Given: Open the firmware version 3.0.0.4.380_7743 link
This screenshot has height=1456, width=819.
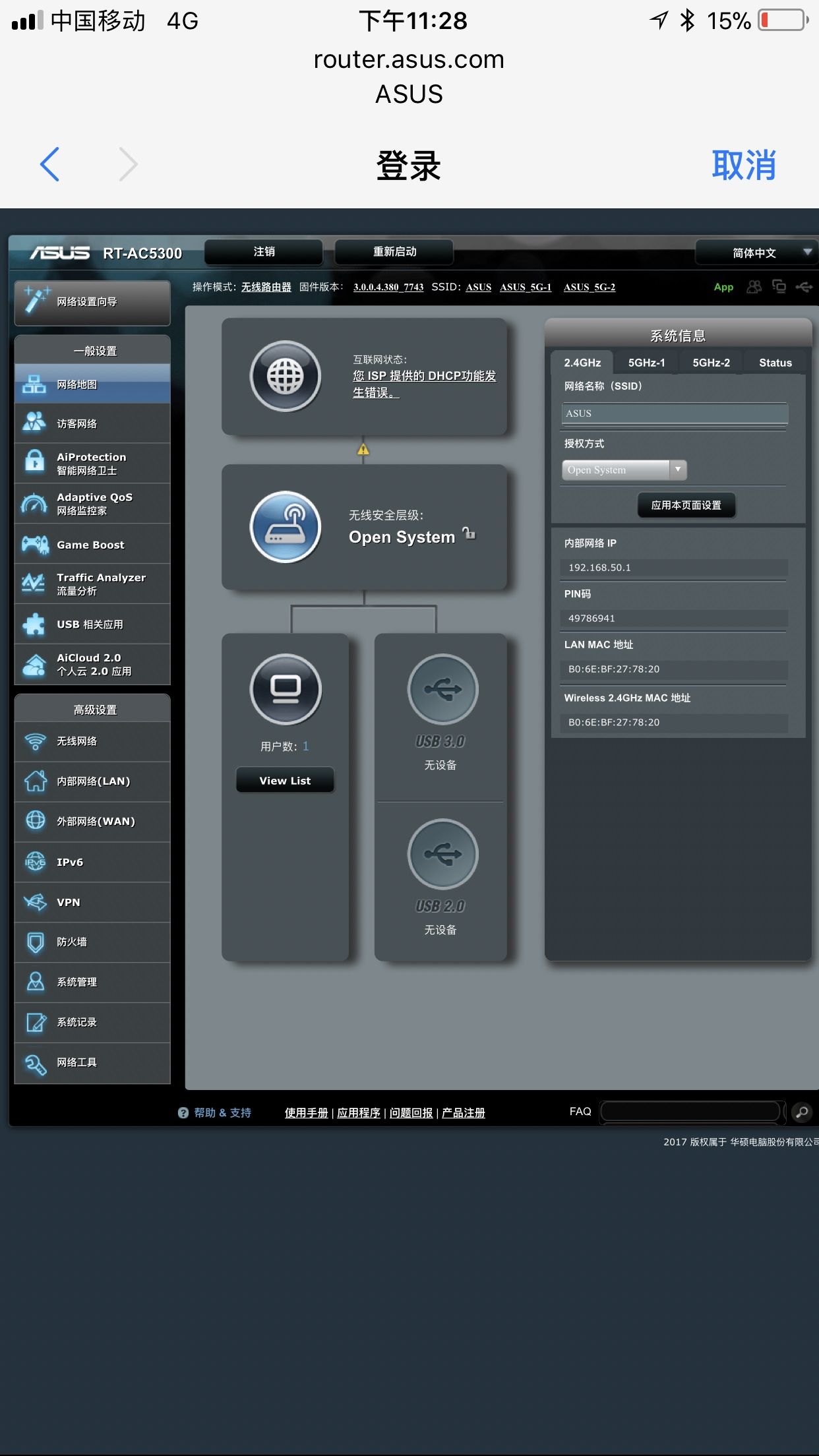Looking at the screenshot, I should [x=388, y=287].
